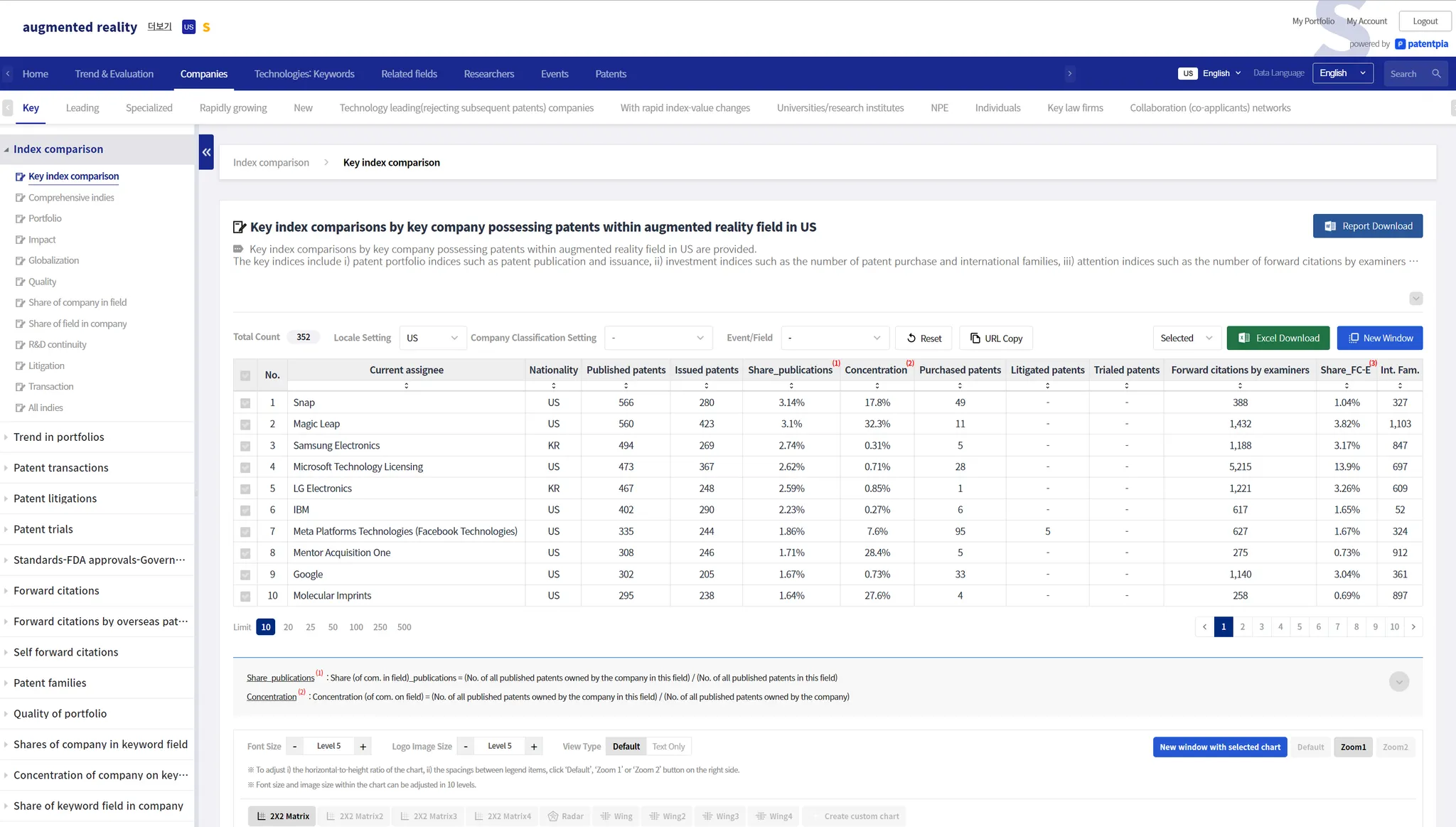Open the Locale Setting US dropdown

[x=432, y=338]
